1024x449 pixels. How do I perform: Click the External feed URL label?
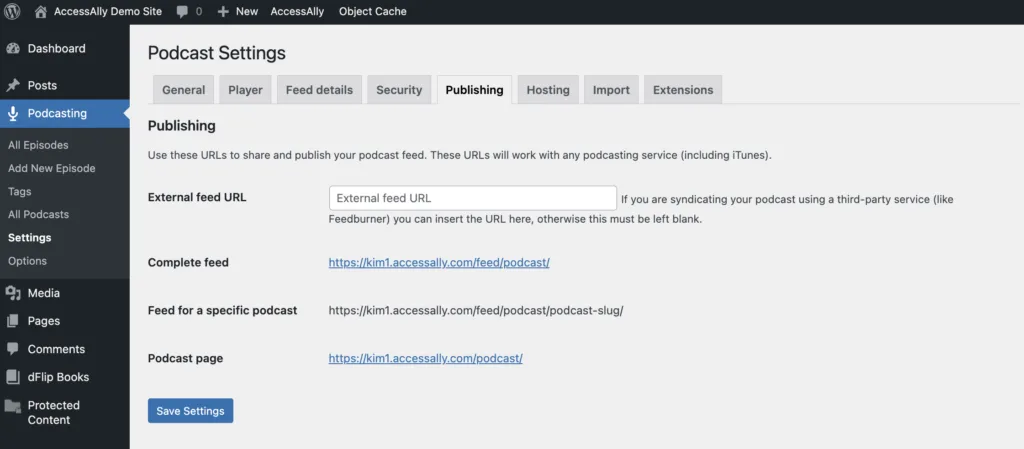pyautogui.click(x=197, y=197)
